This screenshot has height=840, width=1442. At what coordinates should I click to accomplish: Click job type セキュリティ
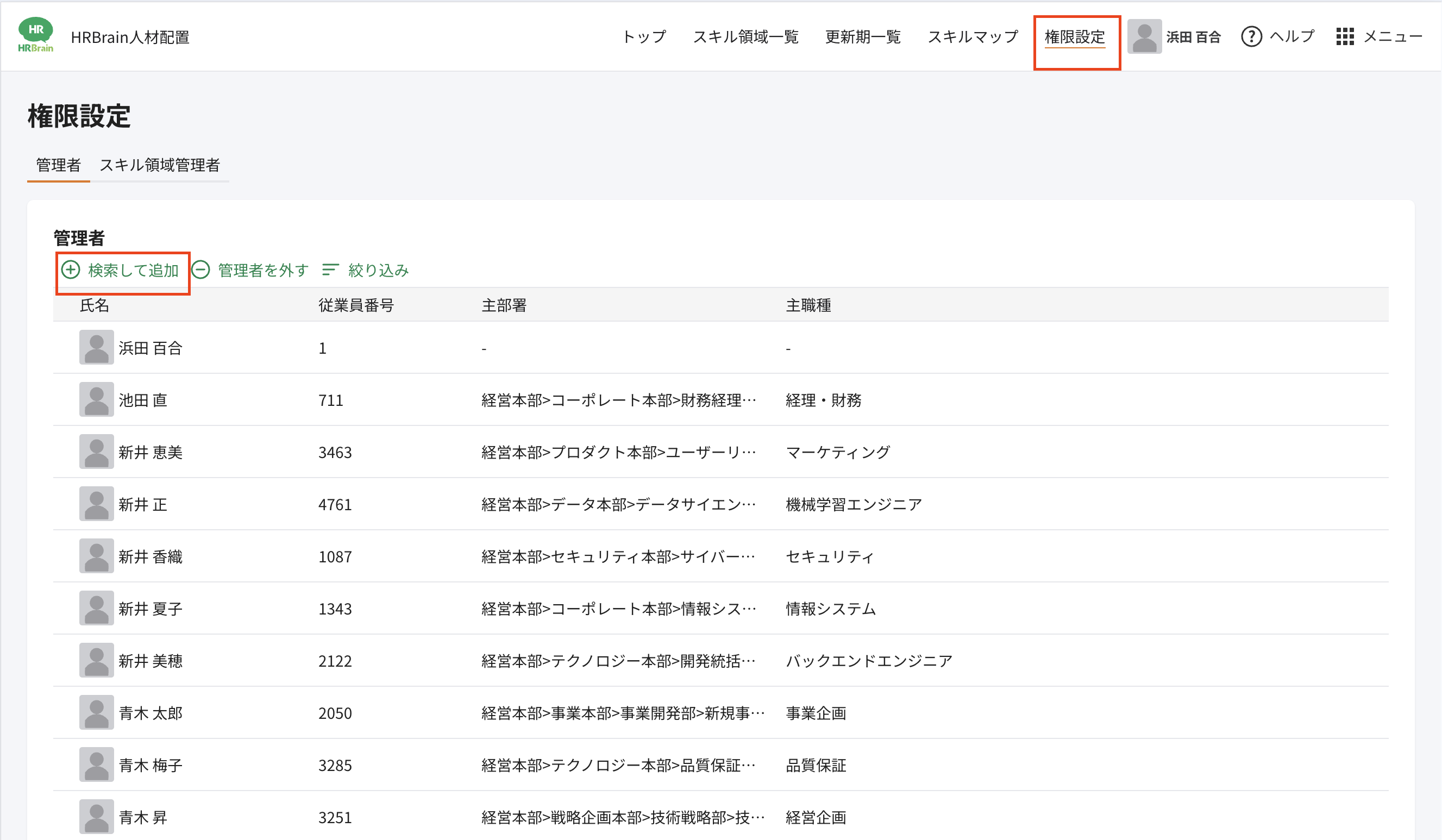830,557
